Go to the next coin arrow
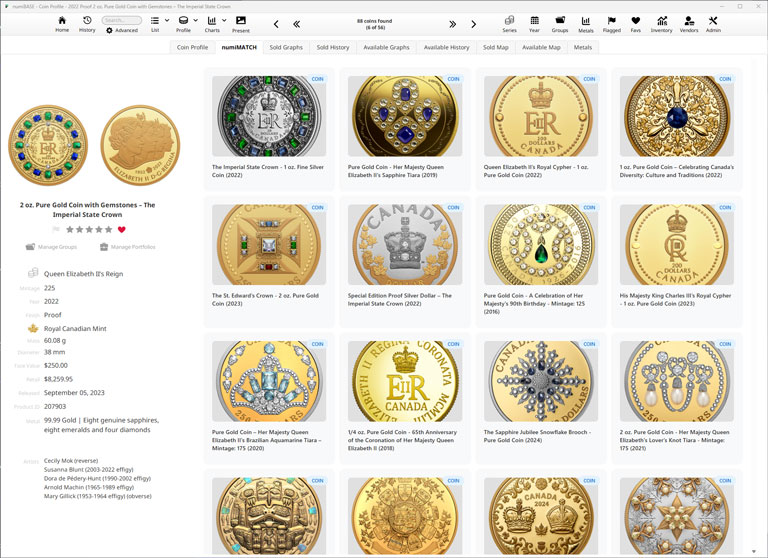 click(473, 24)
